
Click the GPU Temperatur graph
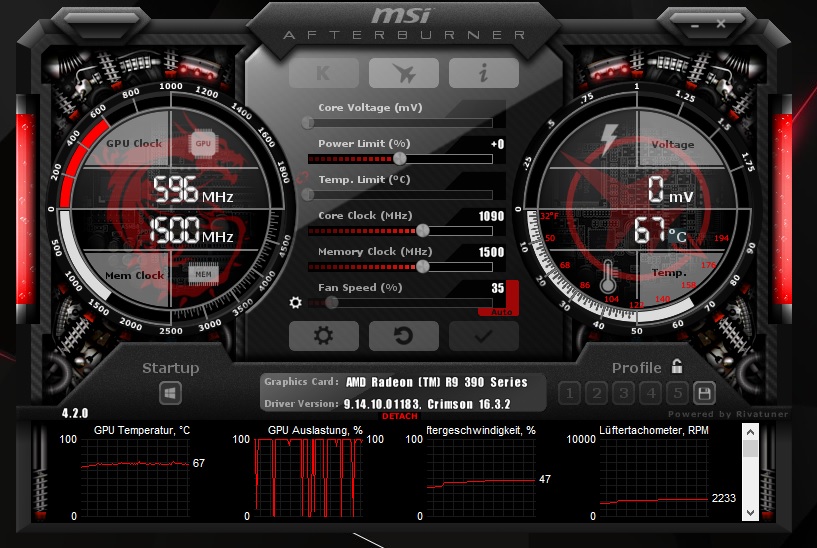tap(134, 478)
